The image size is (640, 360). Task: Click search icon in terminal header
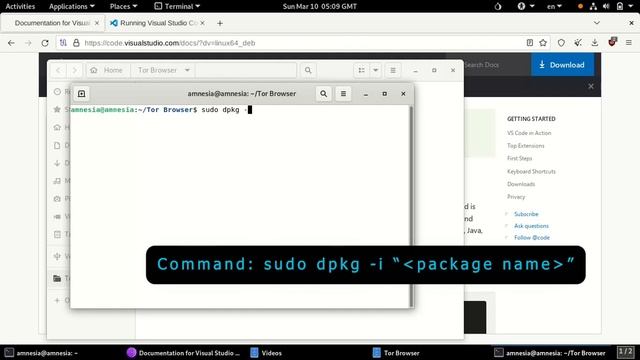coord(324,93)
